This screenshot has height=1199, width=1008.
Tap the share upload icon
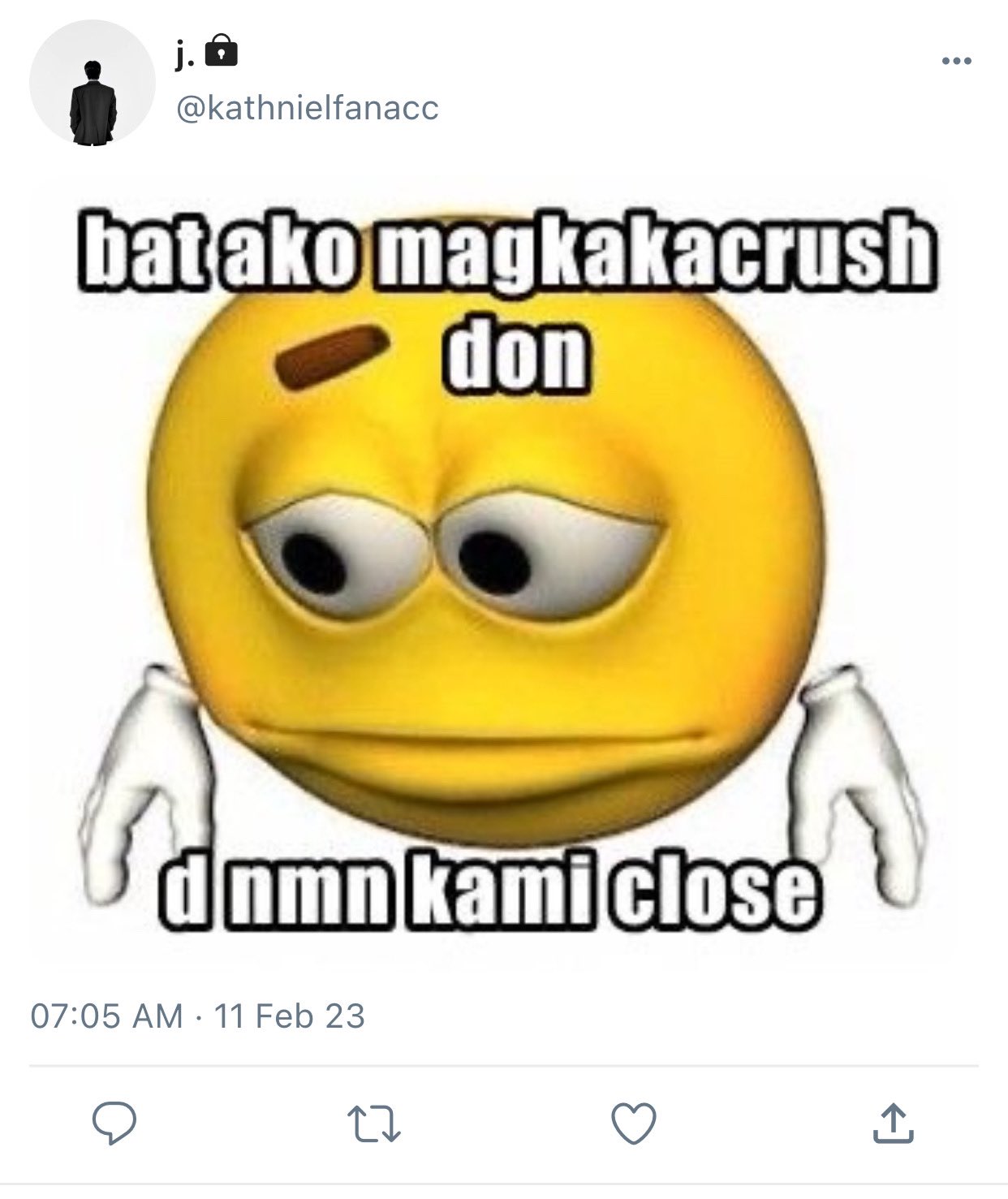(894, 1124)
